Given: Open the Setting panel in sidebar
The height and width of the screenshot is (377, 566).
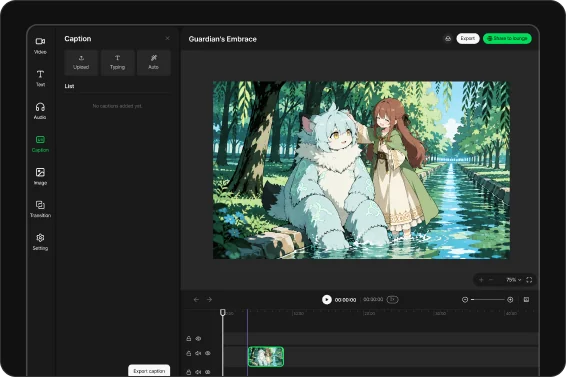Looking at the screenshot, I should tap(40, 242).
